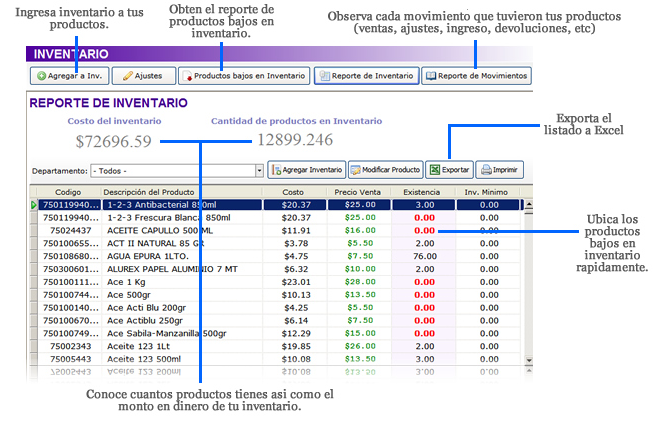Open Productos bajos en Inventario report

[243, 75]
